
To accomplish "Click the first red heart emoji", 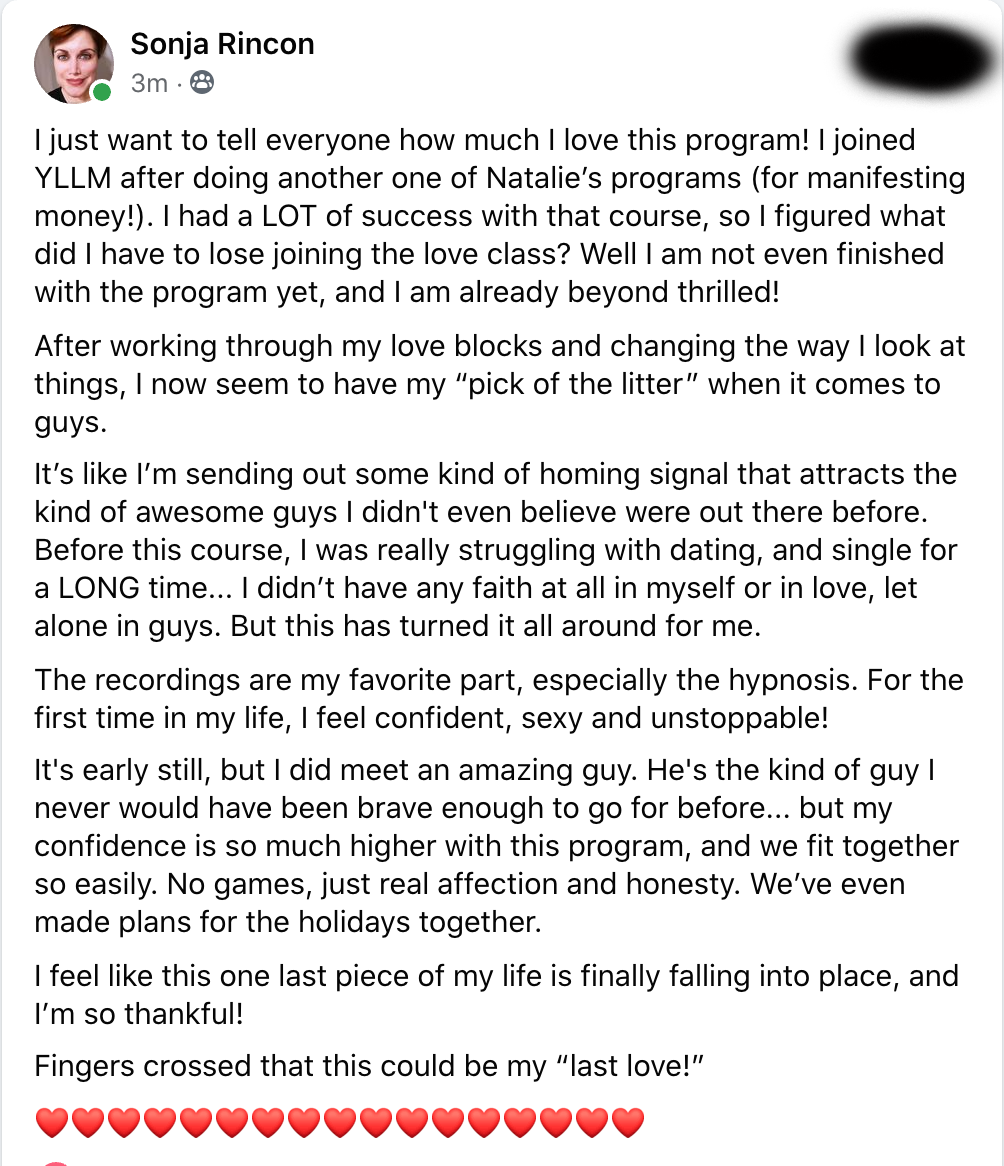I will pyautogui.click(x=52, y=1123).
